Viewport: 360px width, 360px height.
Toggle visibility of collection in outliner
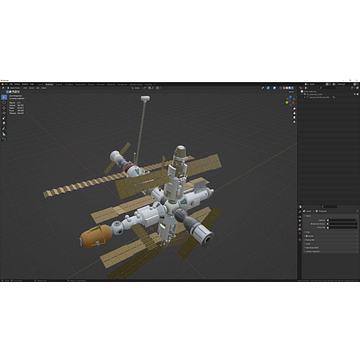point(355,94)
